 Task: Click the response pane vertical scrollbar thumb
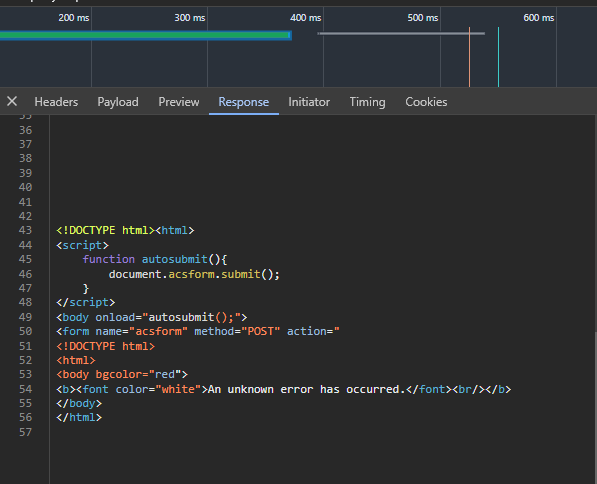595,407
